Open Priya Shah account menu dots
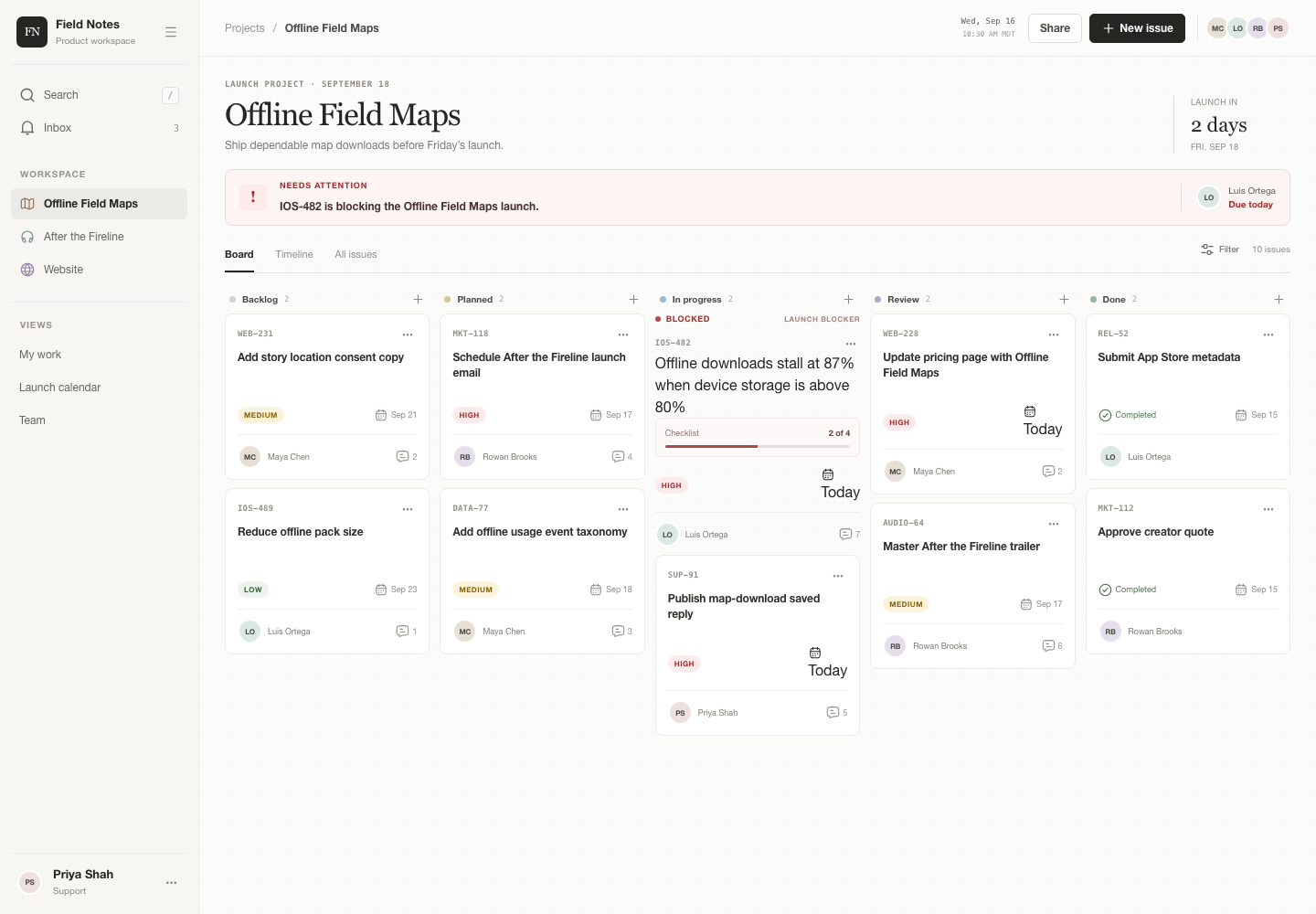This screenshot has width=1316, height=914. point(171,883)
